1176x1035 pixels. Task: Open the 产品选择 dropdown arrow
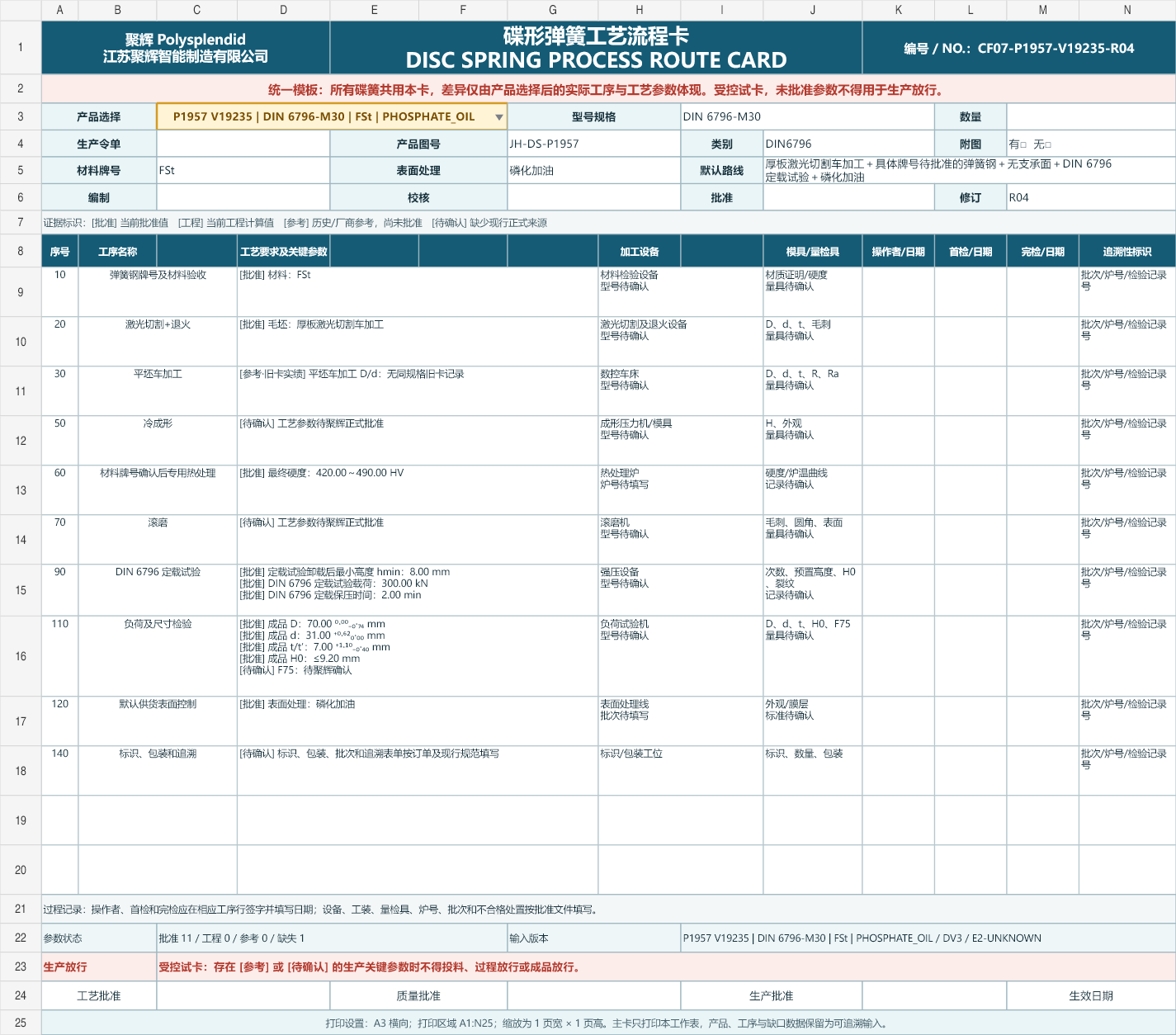point(498,117)
